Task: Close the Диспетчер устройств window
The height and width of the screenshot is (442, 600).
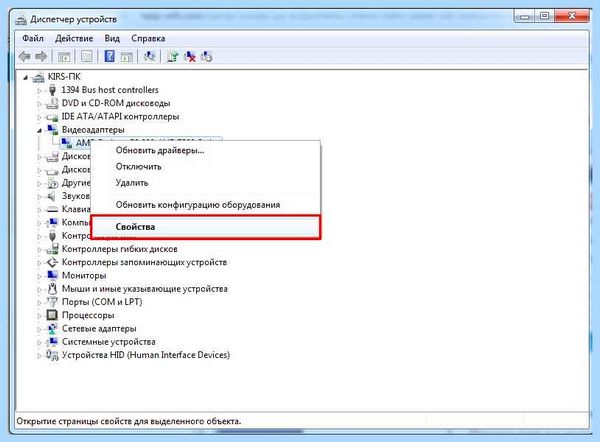Action: [x=571, y=16]
